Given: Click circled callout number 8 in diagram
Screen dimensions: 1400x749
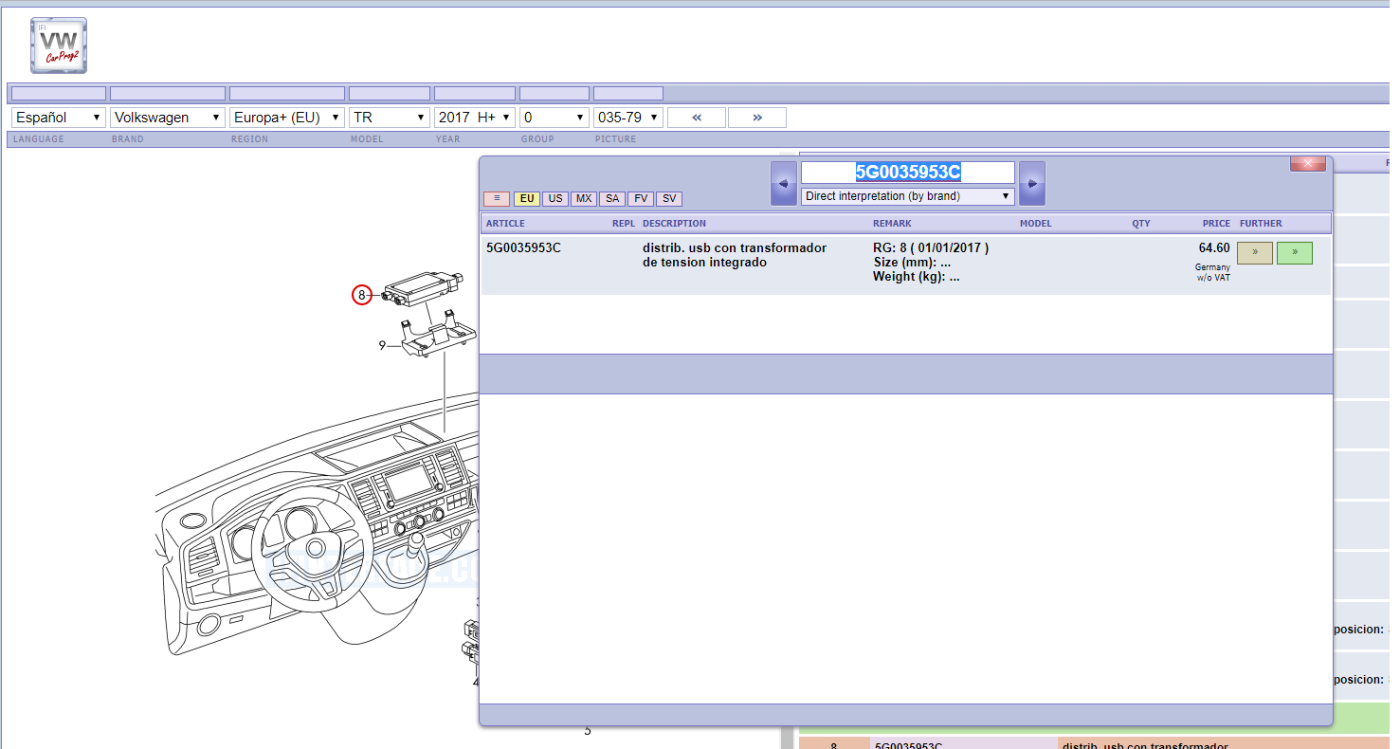Looking at the screenshot, I should 361,295.
